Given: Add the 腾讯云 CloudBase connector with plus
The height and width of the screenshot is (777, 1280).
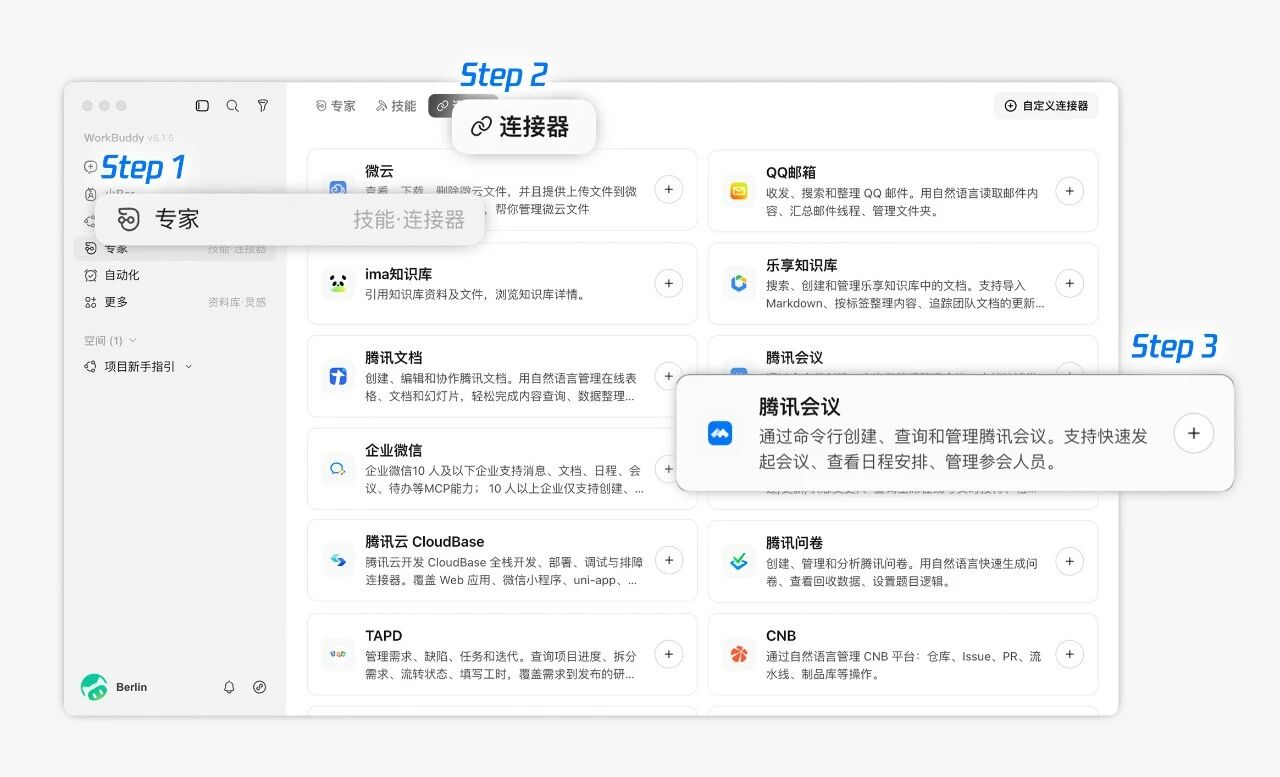Looking at the screenshot, I should pos(669,561).
